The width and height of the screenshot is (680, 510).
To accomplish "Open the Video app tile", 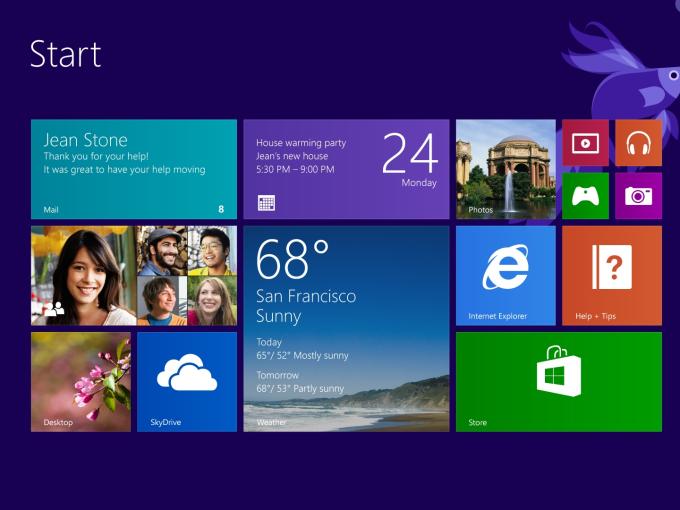I will click(x=585, y=143).
